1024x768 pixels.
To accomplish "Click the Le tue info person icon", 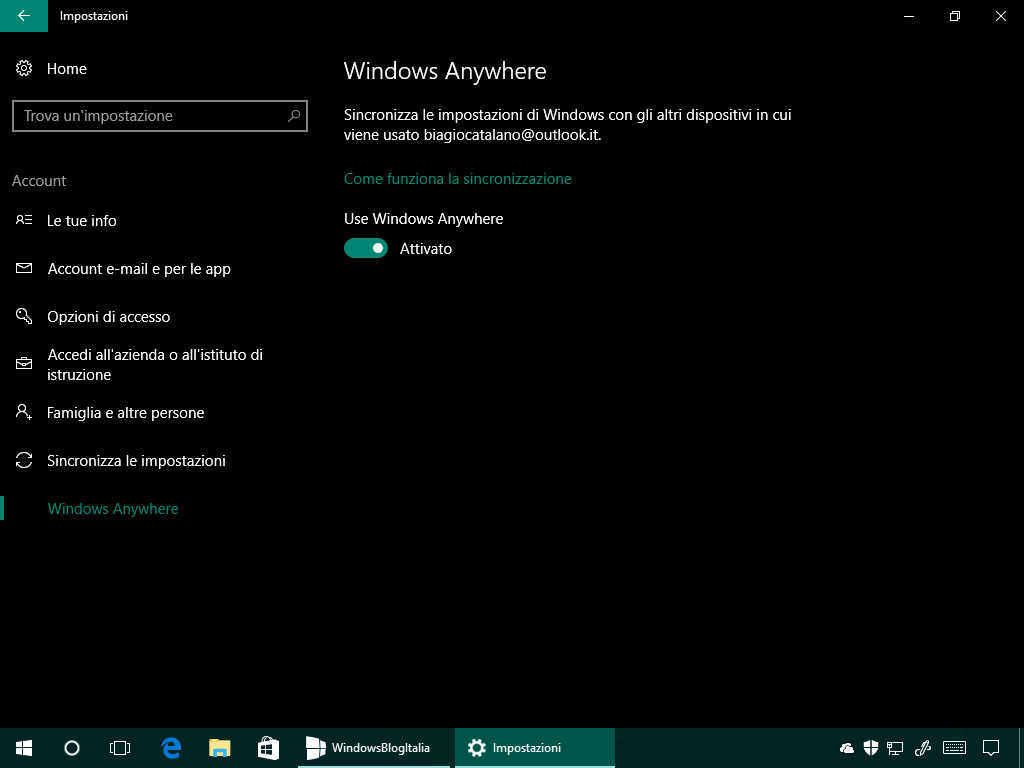I will tap(24, 220).
